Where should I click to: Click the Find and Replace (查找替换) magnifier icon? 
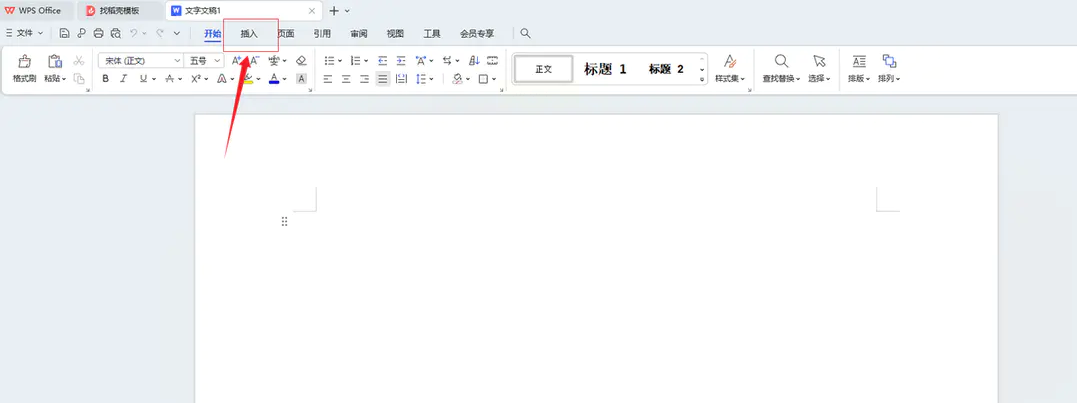click(781, 62)
